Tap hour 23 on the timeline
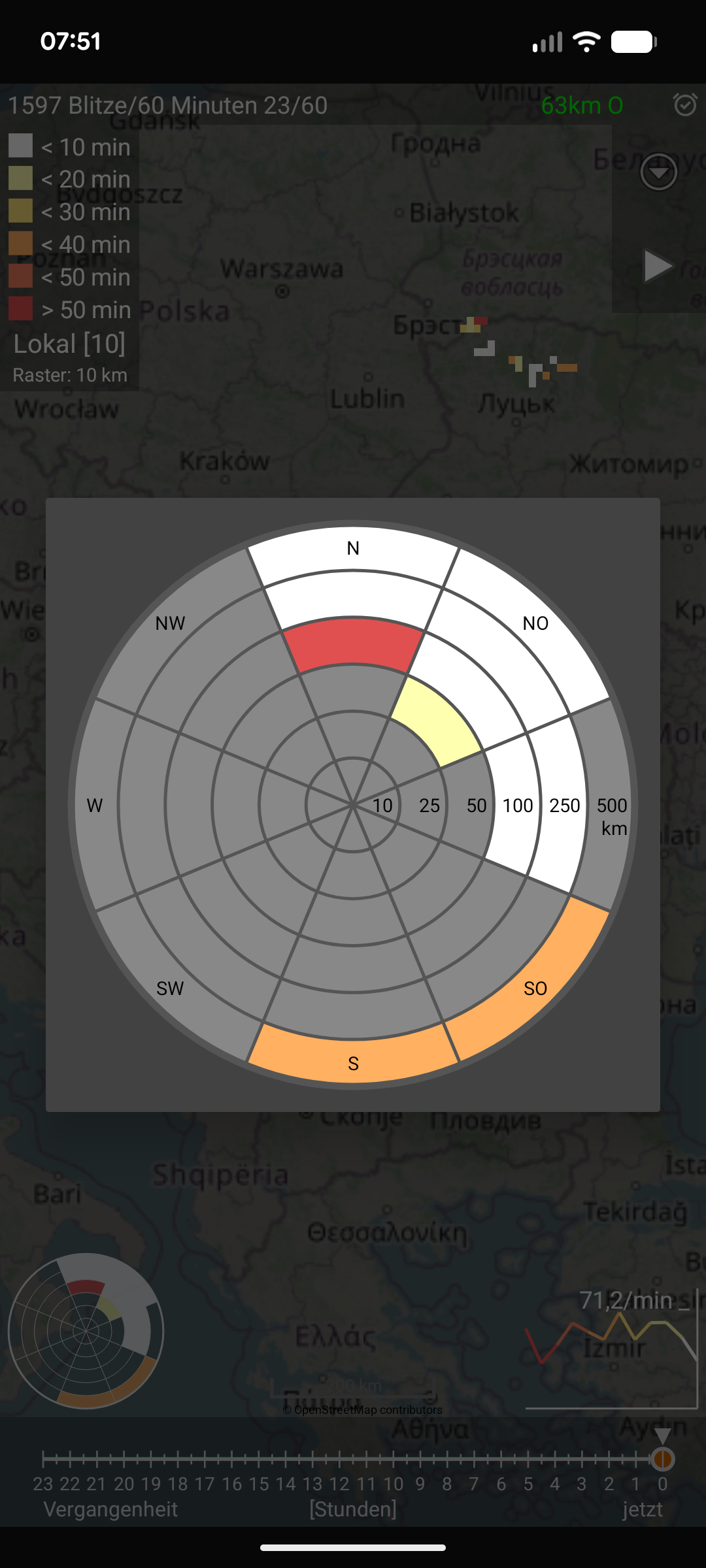This screenshot has height=1568, width=706. (43, 1483)
